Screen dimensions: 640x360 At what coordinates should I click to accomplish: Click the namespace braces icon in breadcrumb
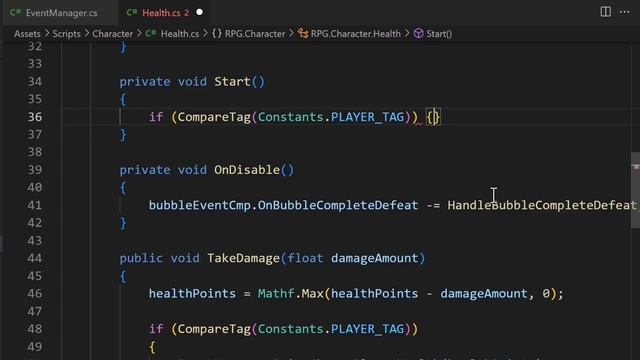217,33
